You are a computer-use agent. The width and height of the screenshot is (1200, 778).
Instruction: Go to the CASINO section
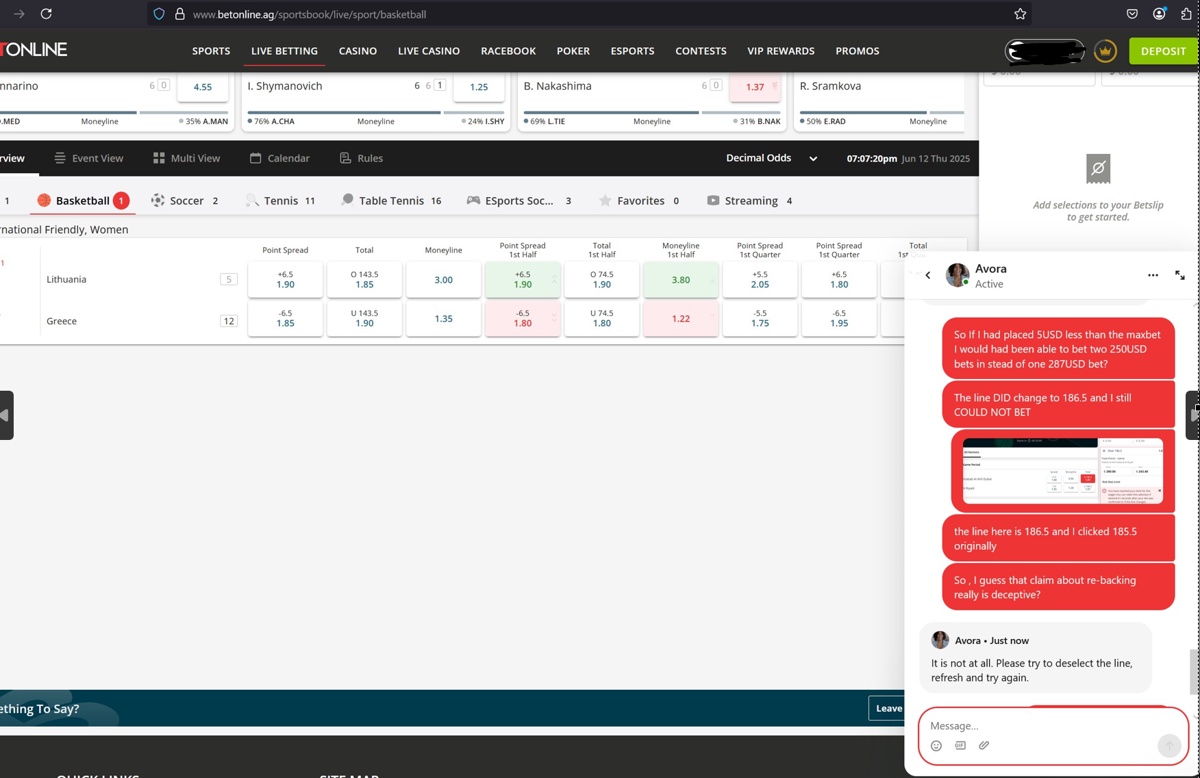(x=358, y=51)
